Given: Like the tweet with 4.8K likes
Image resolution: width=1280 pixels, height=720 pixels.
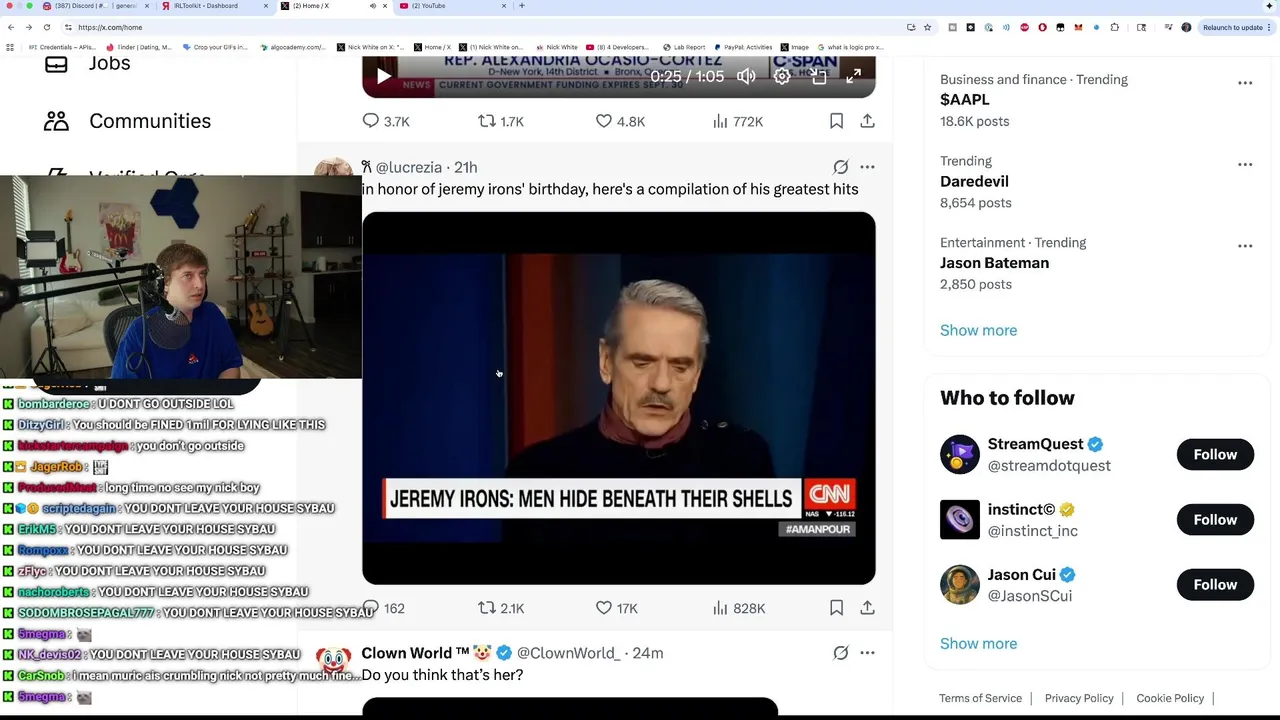Looking at the screenshot, I should pyautogui.click(x=620, y=121).
